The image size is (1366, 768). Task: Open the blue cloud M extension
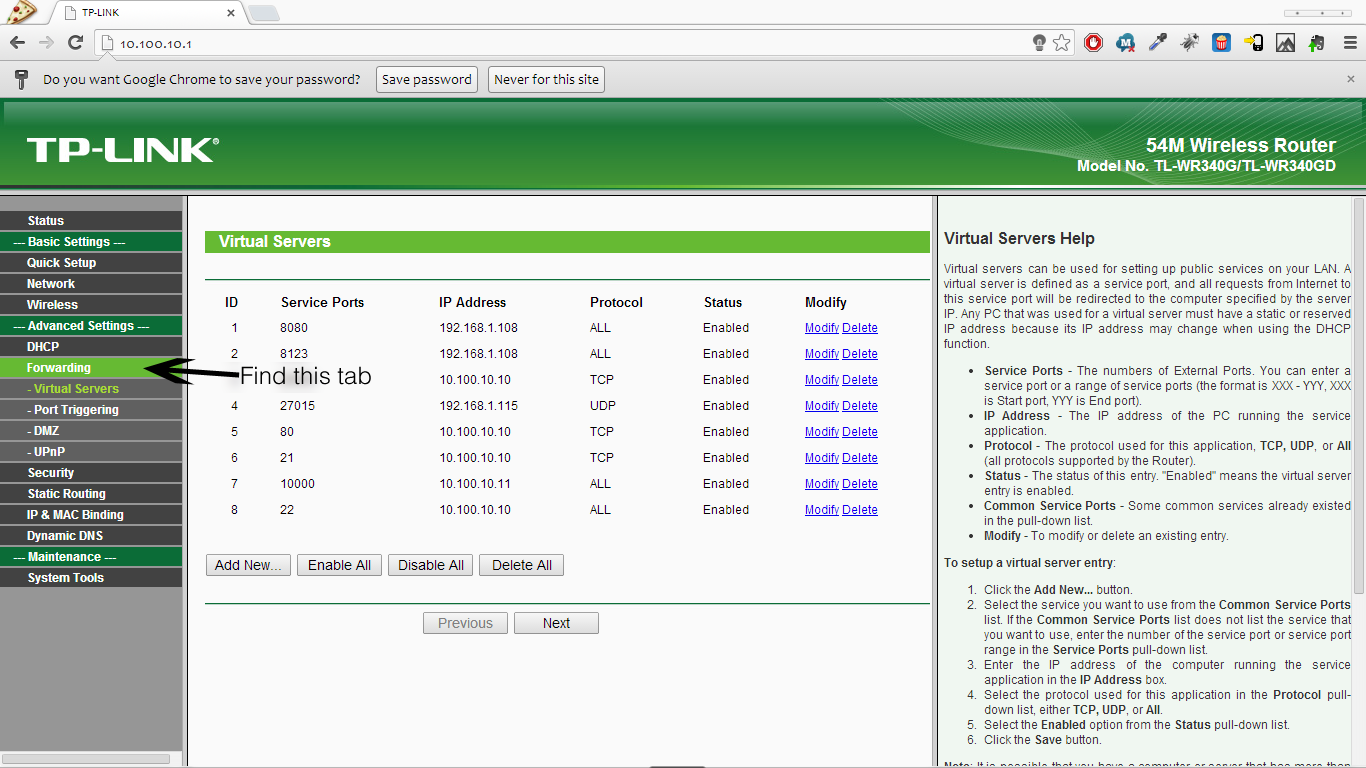tap(1126, 43)
